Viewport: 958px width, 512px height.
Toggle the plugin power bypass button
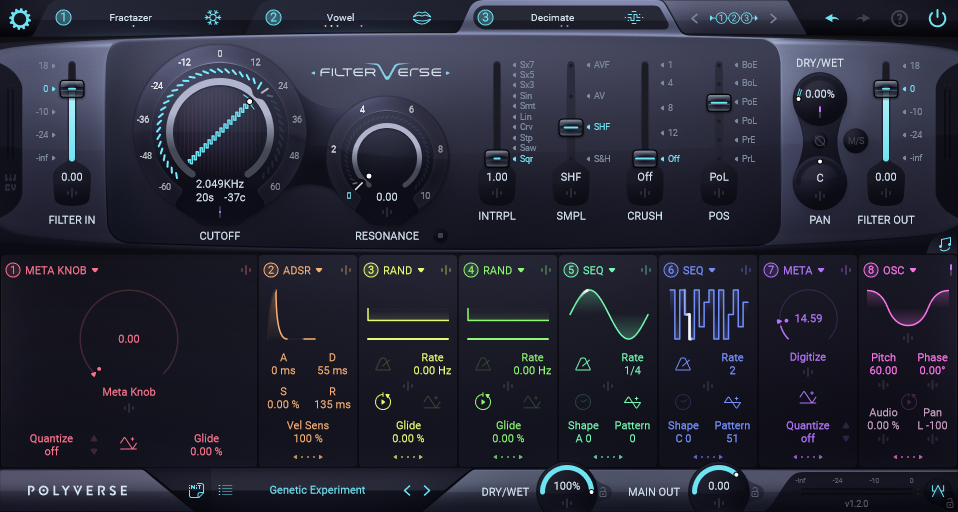click(937, 18)
